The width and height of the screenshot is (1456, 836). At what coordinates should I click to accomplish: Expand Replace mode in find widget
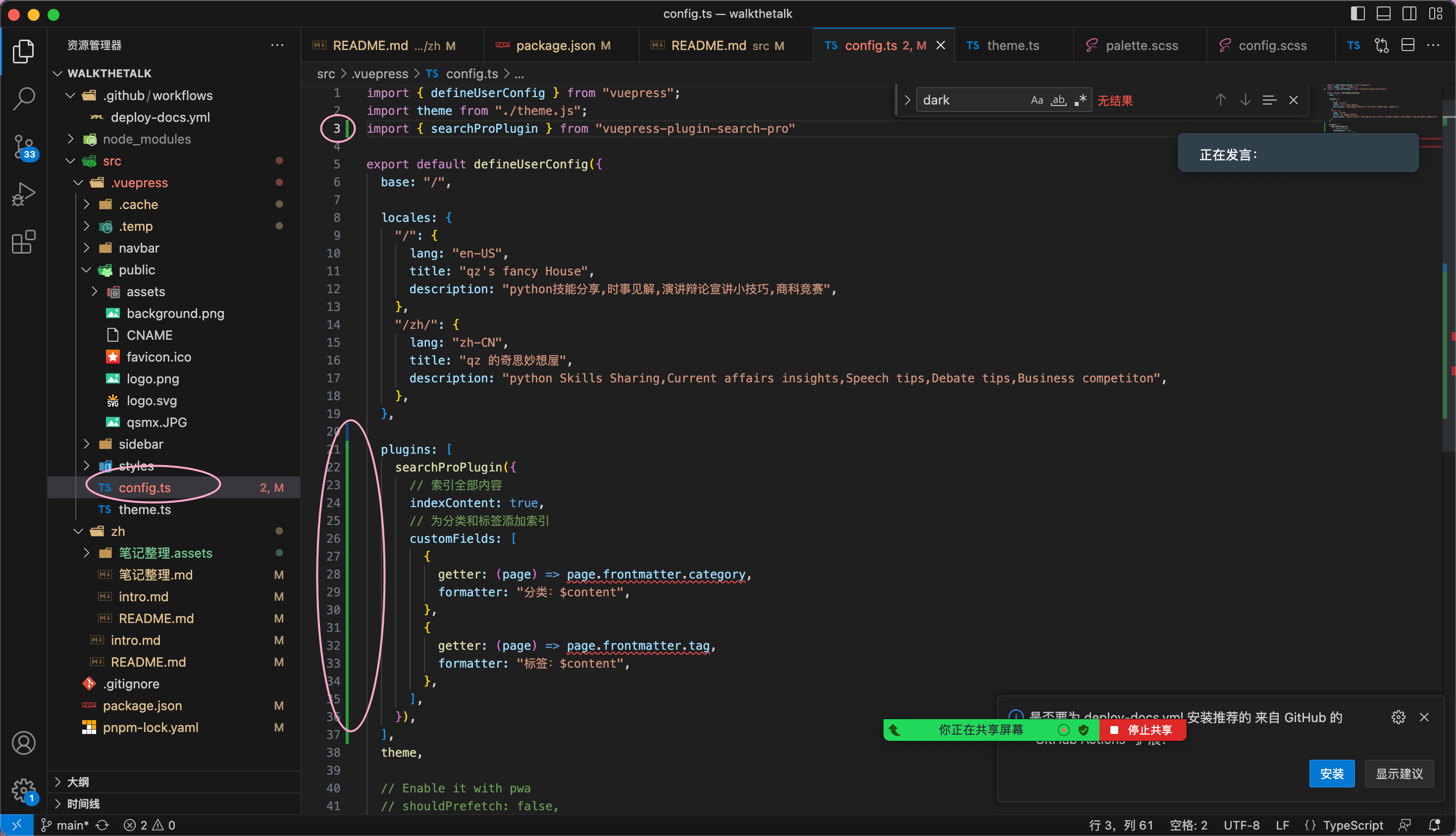(907, 100)
